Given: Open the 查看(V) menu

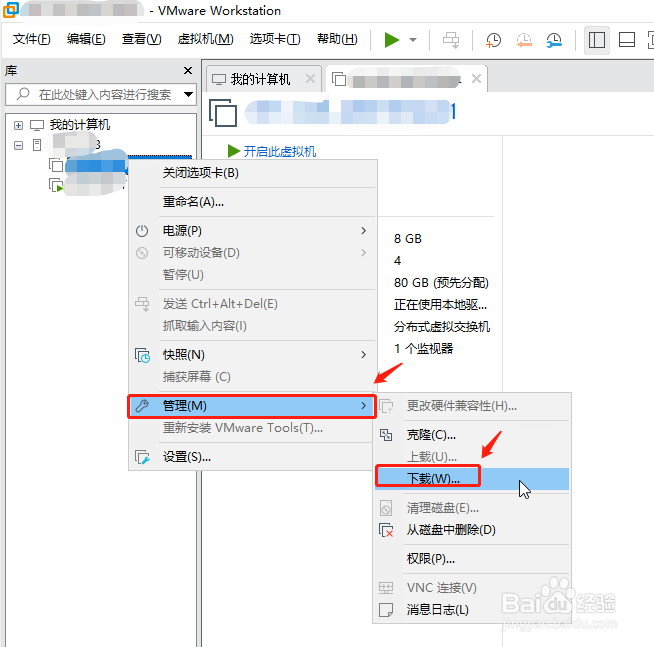Looking at the screenshot, I should pos(141,39).
